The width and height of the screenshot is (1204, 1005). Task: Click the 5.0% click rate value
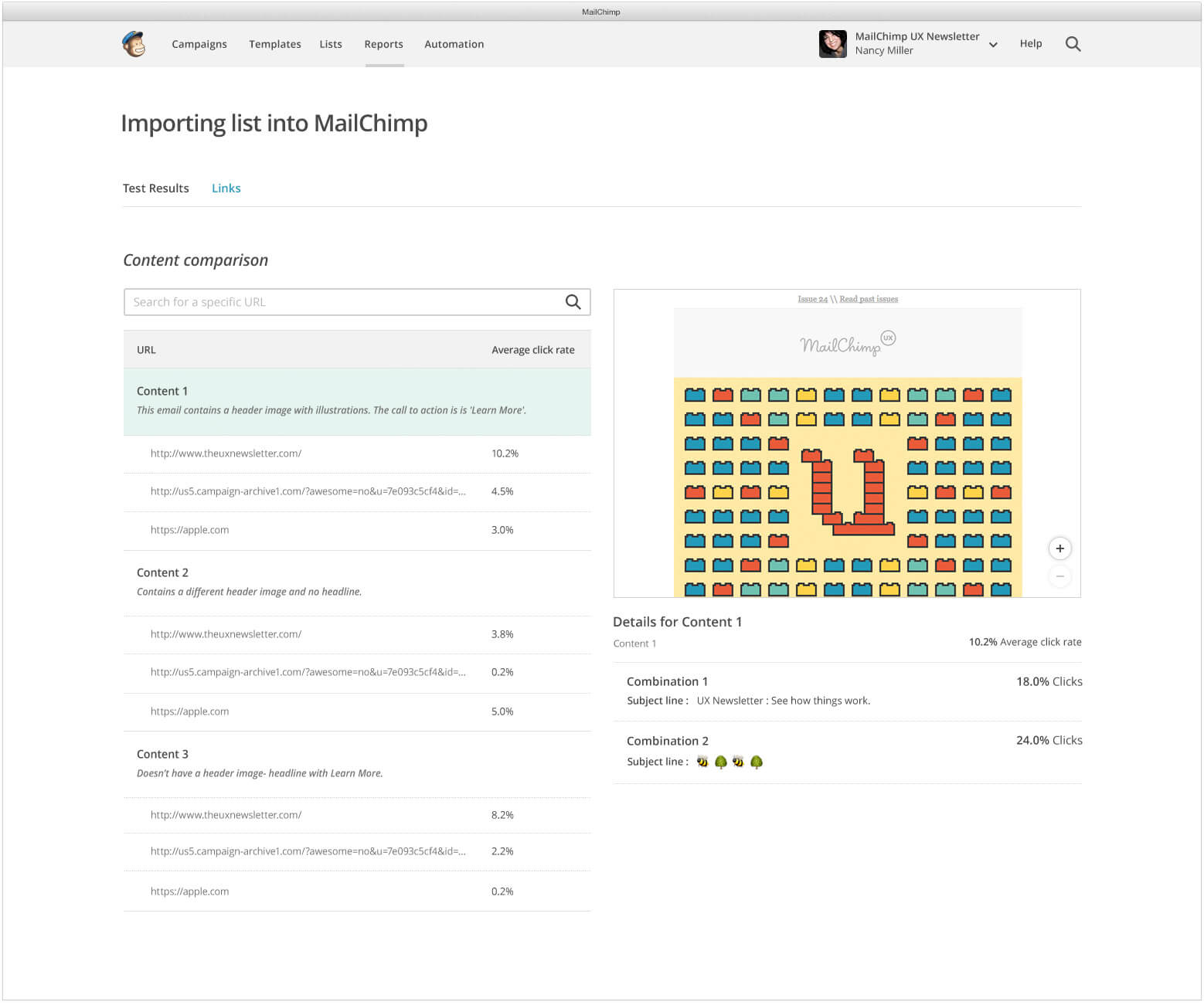tap(502, 711)
